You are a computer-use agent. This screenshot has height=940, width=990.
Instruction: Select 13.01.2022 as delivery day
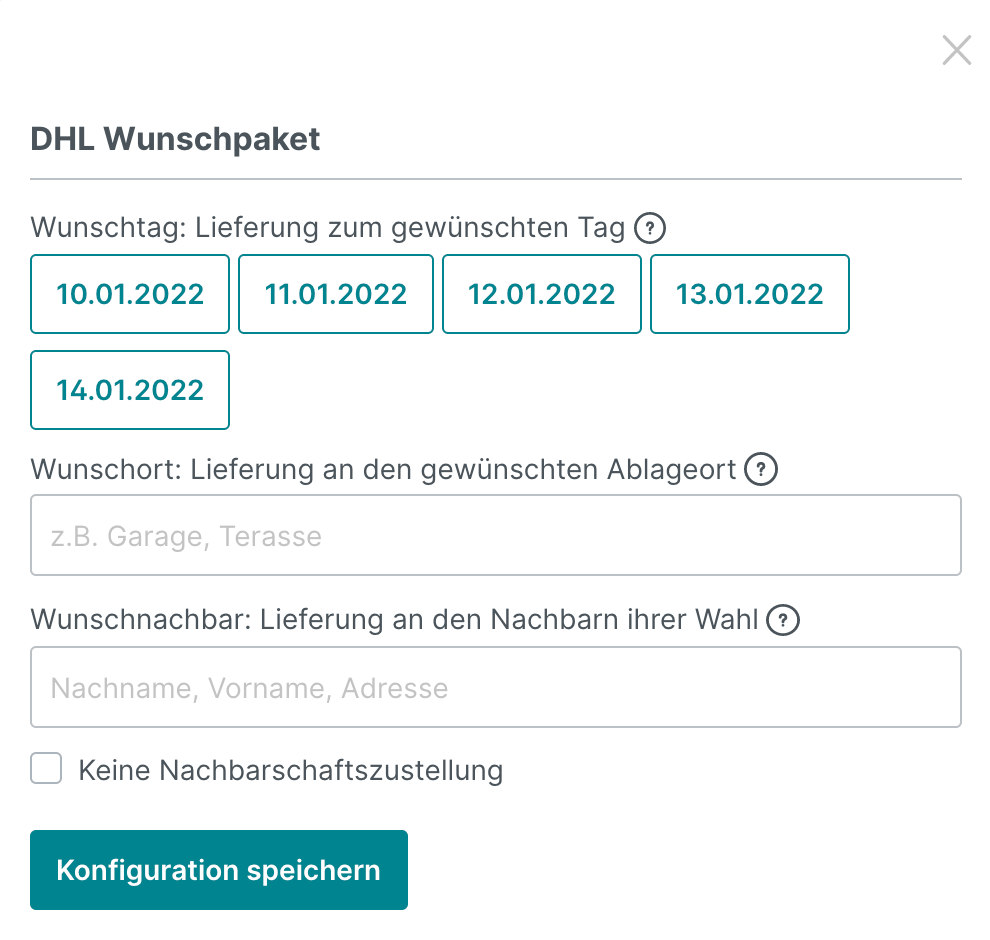pos(749,294)
